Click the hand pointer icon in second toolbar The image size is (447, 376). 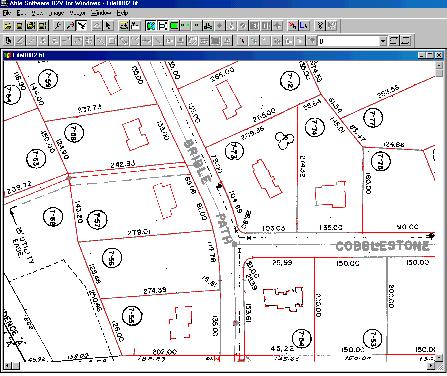(9, 41)
